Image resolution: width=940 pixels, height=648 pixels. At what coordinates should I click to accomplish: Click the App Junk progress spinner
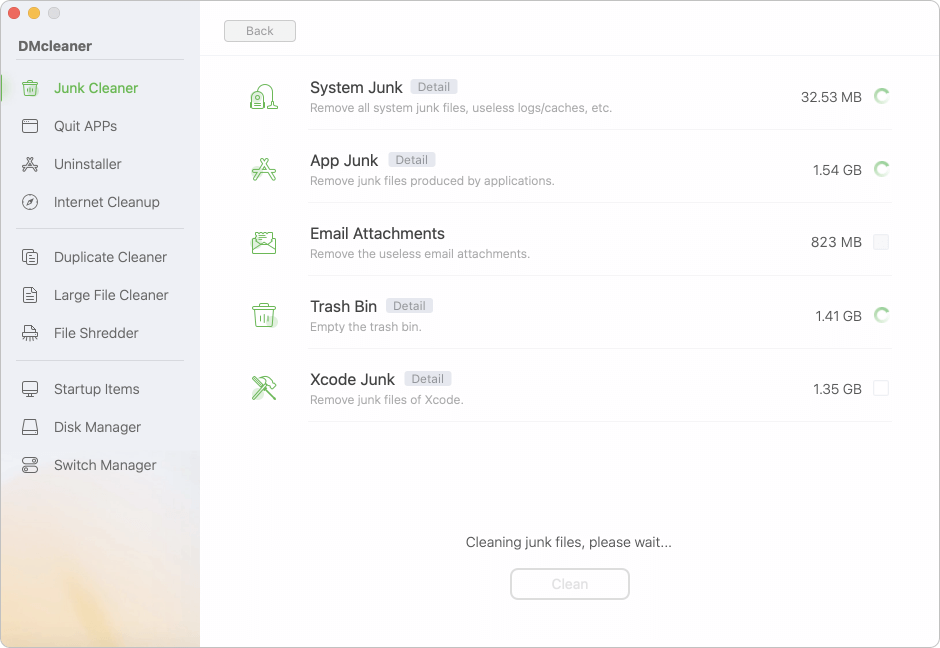(x=881, y=169)
